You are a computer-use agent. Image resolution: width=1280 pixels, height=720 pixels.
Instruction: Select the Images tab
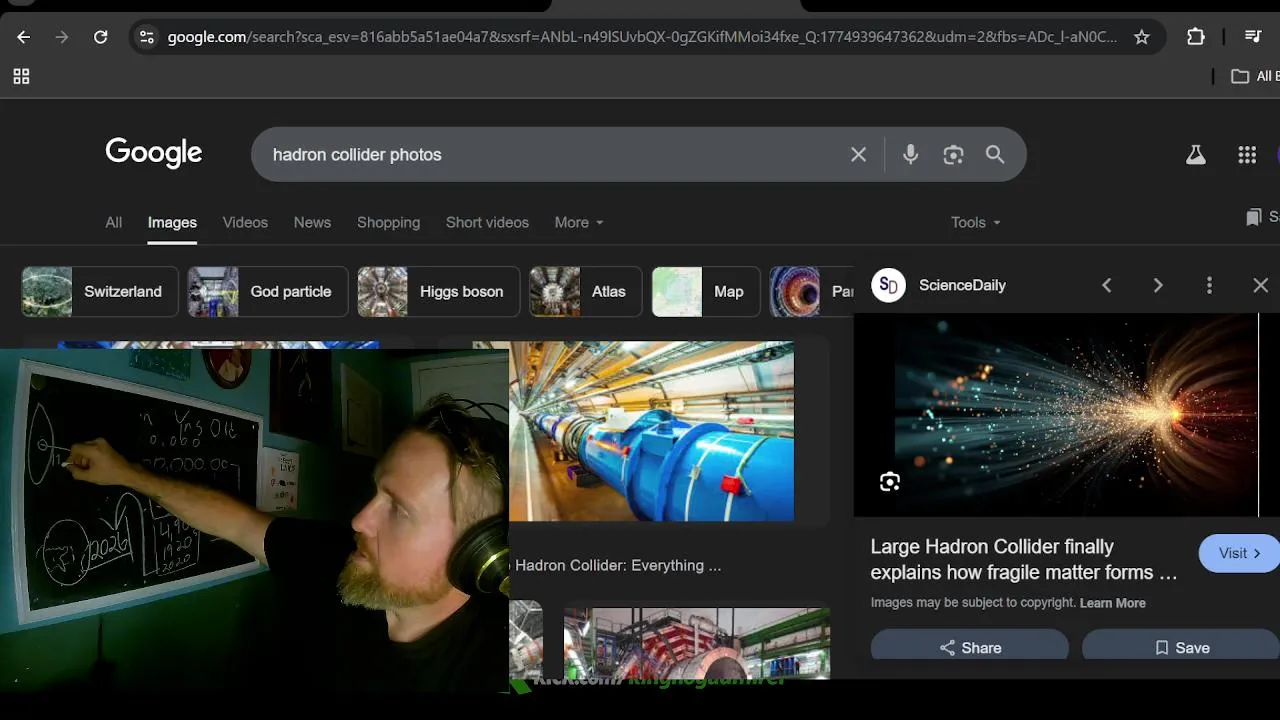pos(172,222)
